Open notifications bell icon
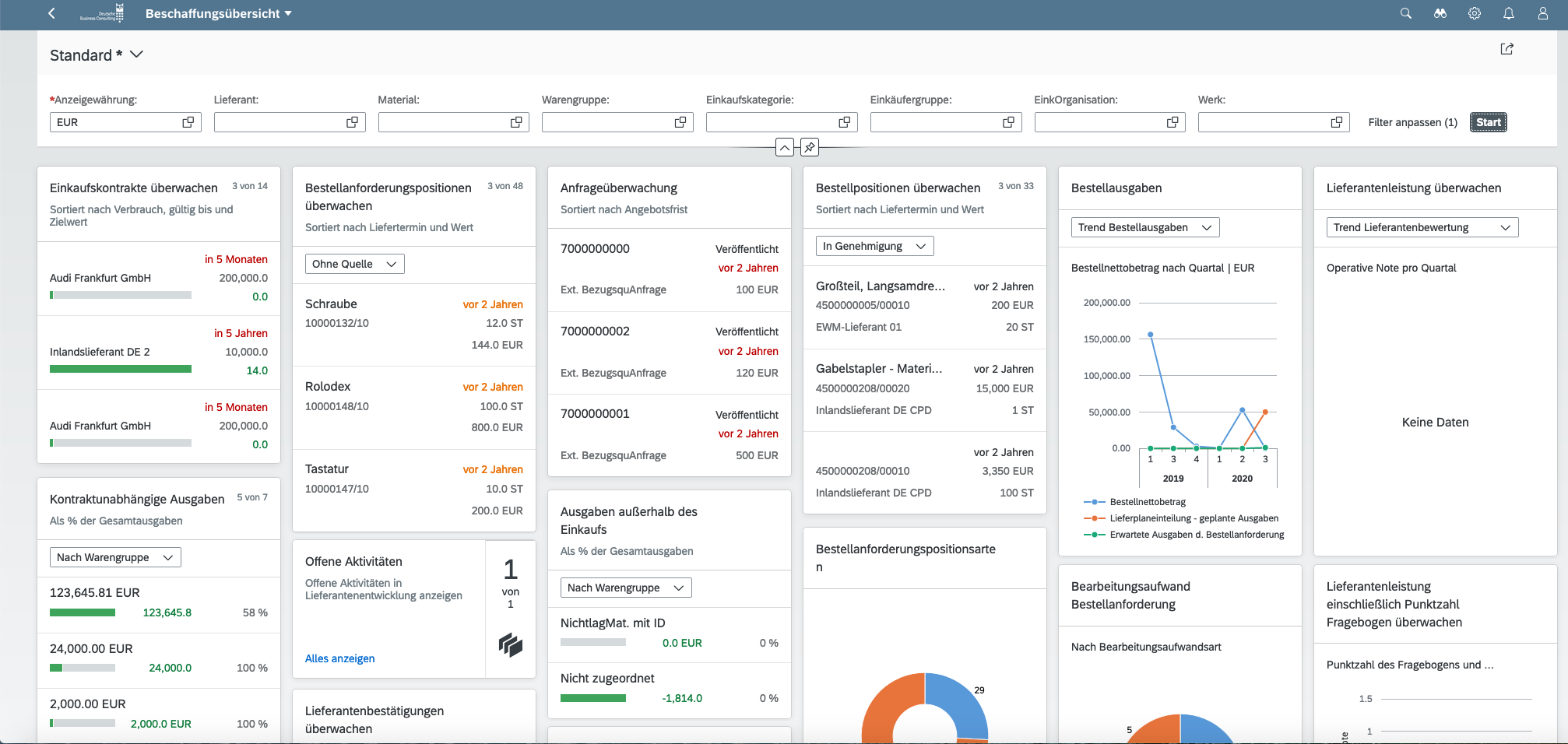The height and width of the screenshot is (744, 1568). pyautogui.click(x=1508, y=13)
